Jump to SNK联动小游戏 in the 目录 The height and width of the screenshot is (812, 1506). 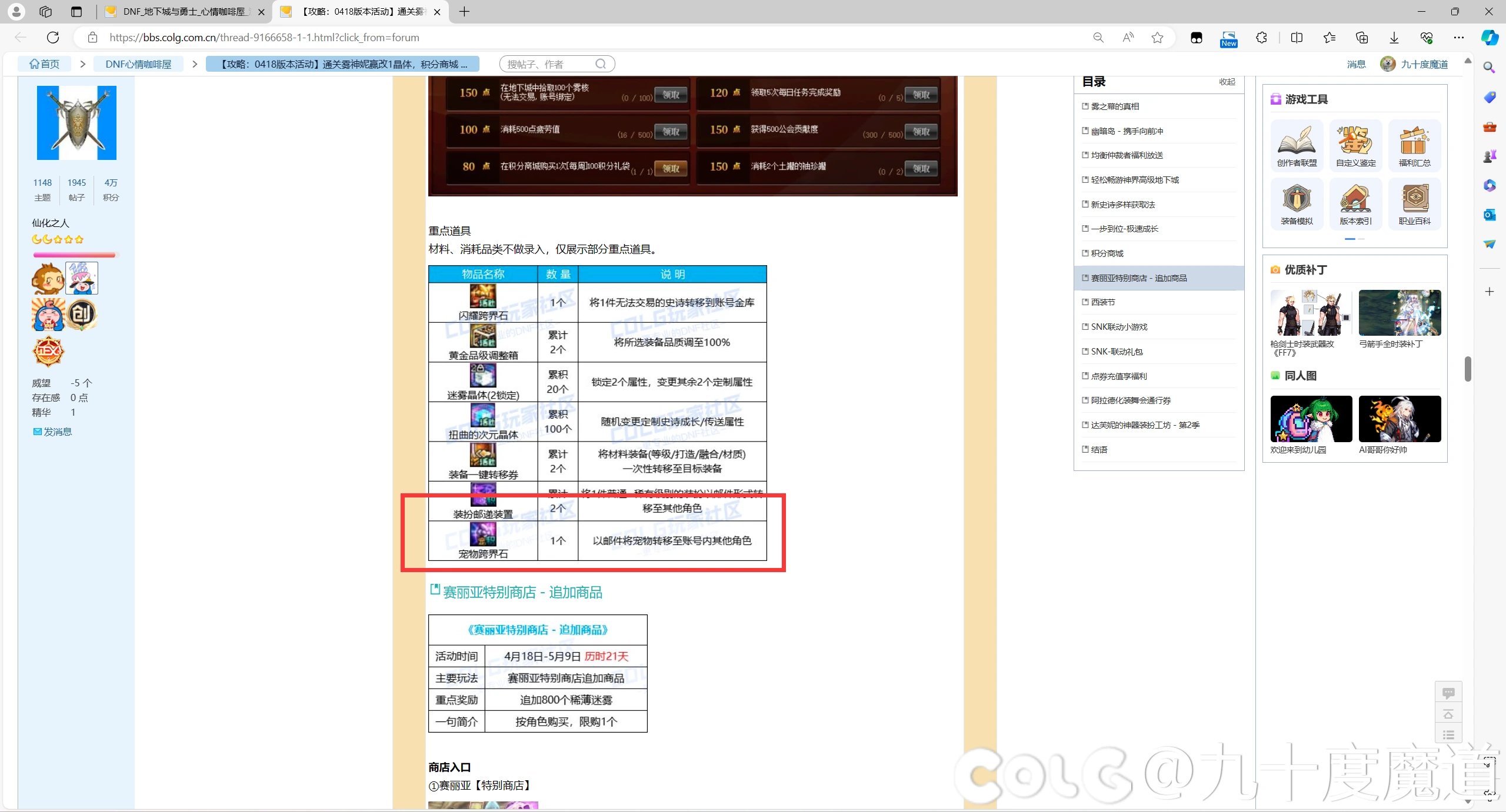tap(1119, 327)
